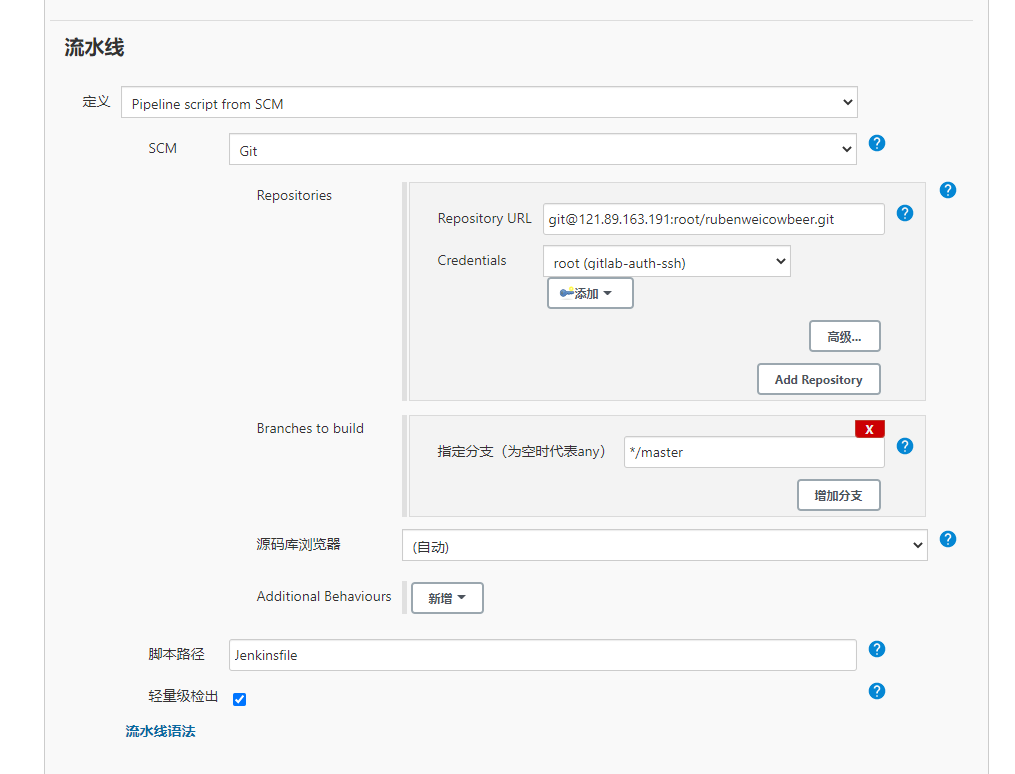Click help icon next to SCM dropdown

click(877, 143)
